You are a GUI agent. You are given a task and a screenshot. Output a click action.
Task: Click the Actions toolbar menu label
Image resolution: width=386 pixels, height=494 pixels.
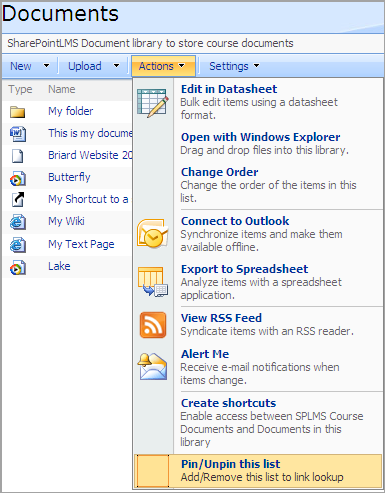coord(156,66)
